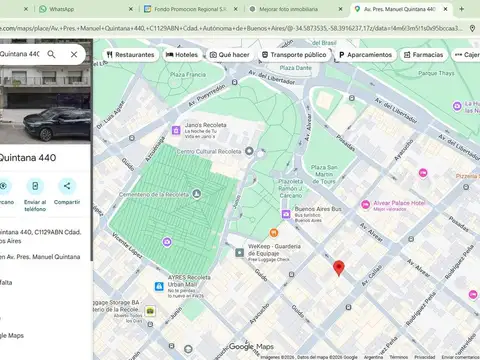480x360 pixels.
Task: Click Enviar al teléfono icon
Action: pyautogui.click(x=35, y=186)
